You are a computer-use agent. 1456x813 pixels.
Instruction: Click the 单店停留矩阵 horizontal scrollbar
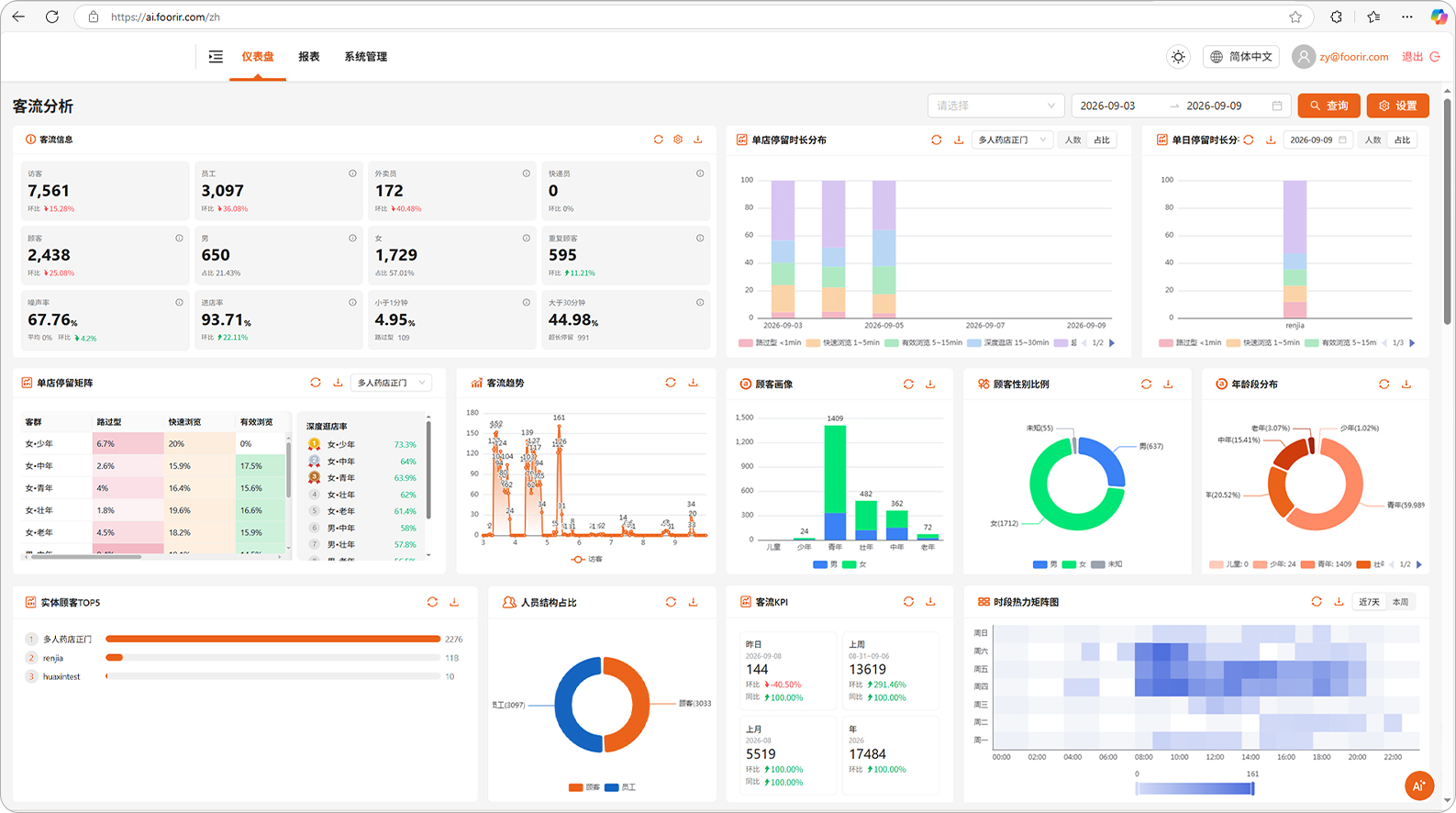click(x=86, y=557)
